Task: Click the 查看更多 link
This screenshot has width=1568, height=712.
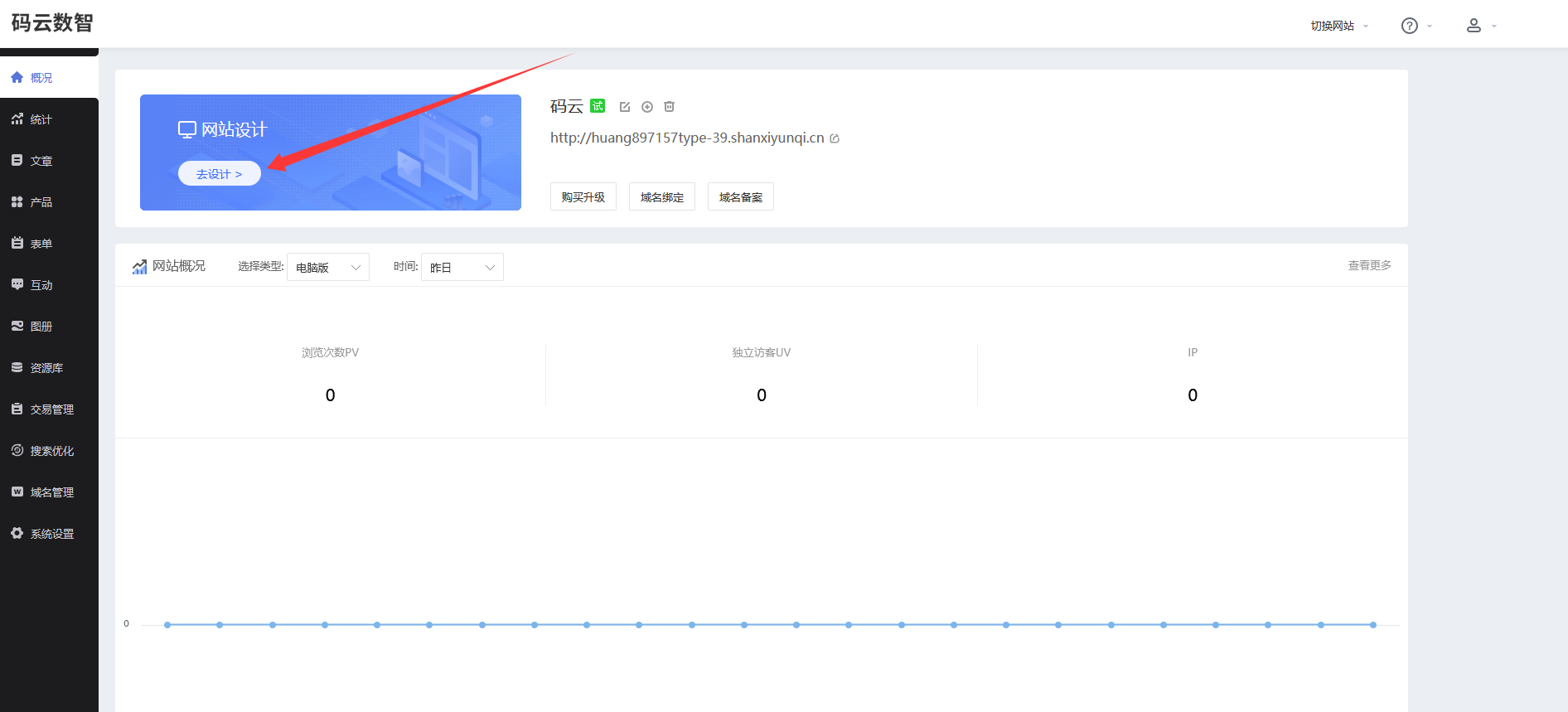Action: pyautogui.click(x=1369, y=265)
